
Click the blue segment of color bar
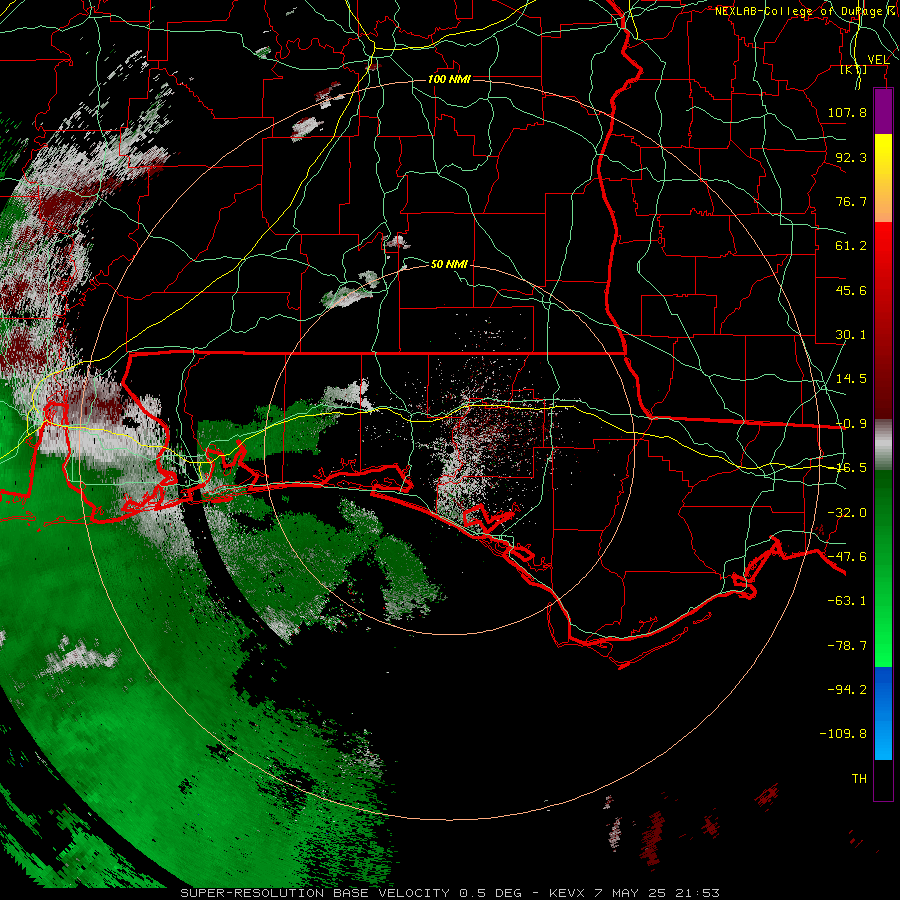click(883, 713)
